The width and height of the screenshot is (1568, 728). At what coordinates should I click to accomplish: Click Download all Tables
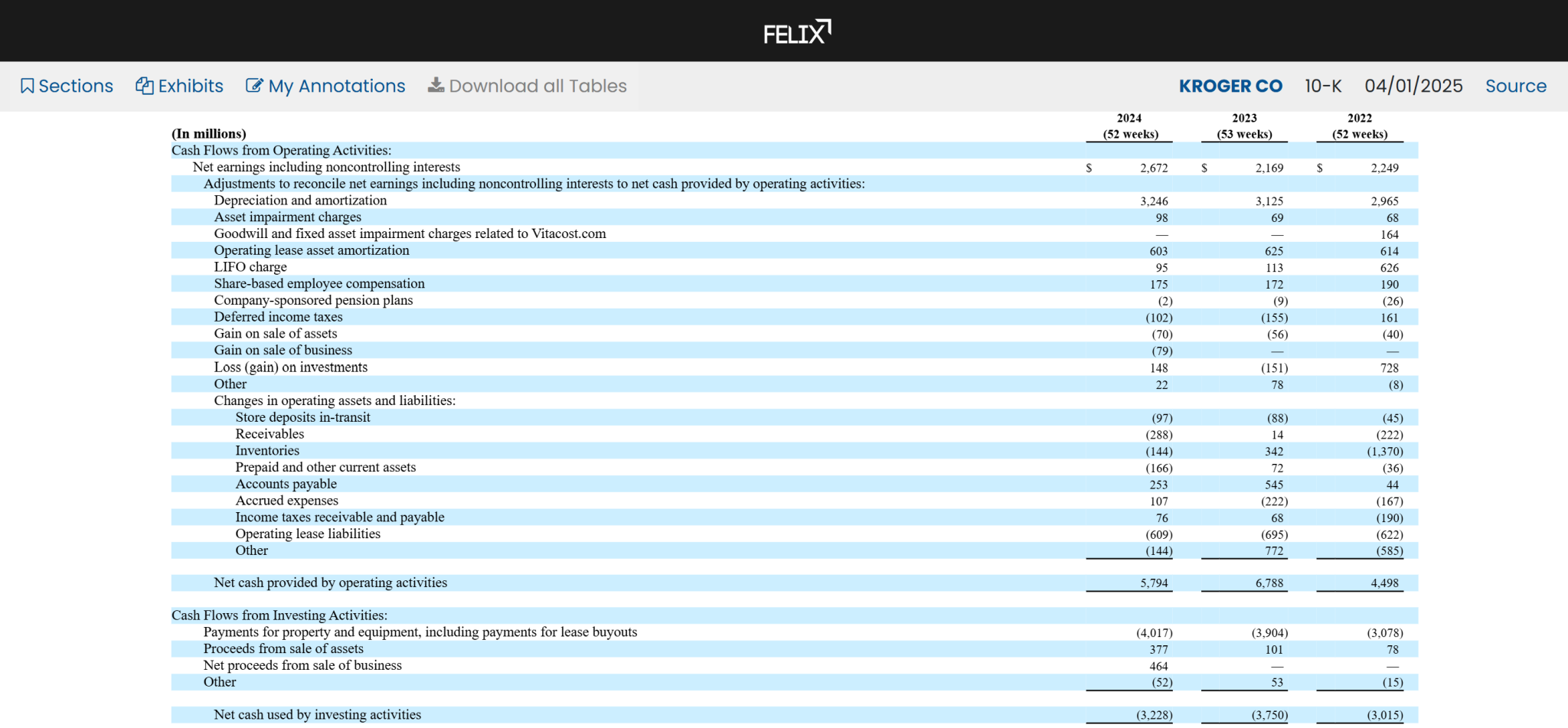click(x=537, y=86)
